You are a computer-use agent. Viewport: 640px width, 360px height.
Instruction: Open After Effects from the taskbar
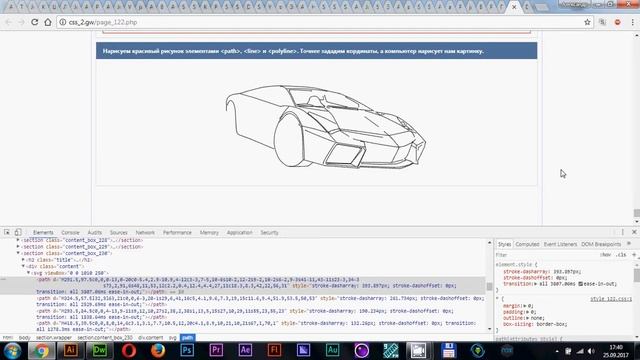[x=245, y=350]
